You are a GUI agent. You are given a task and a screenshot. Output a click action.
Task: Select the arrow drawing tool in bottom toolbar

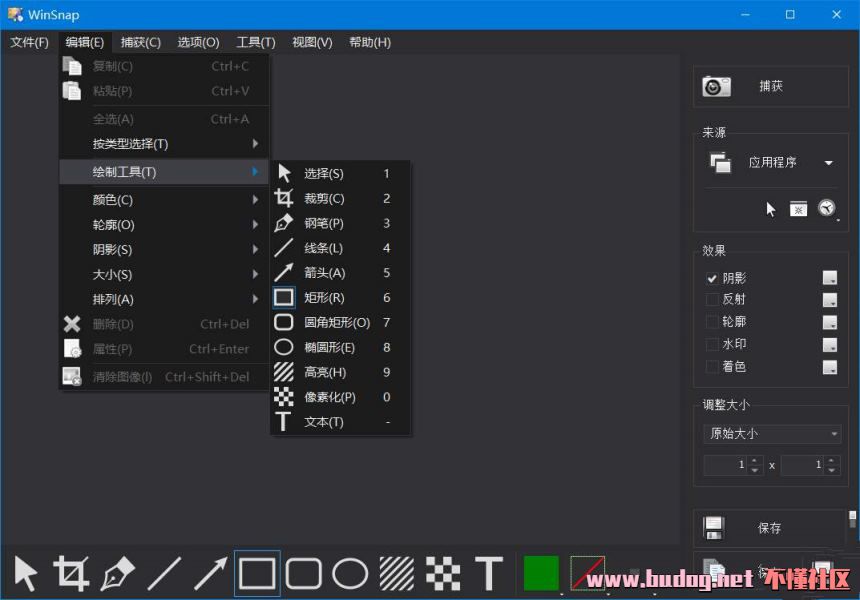(211, 574)
